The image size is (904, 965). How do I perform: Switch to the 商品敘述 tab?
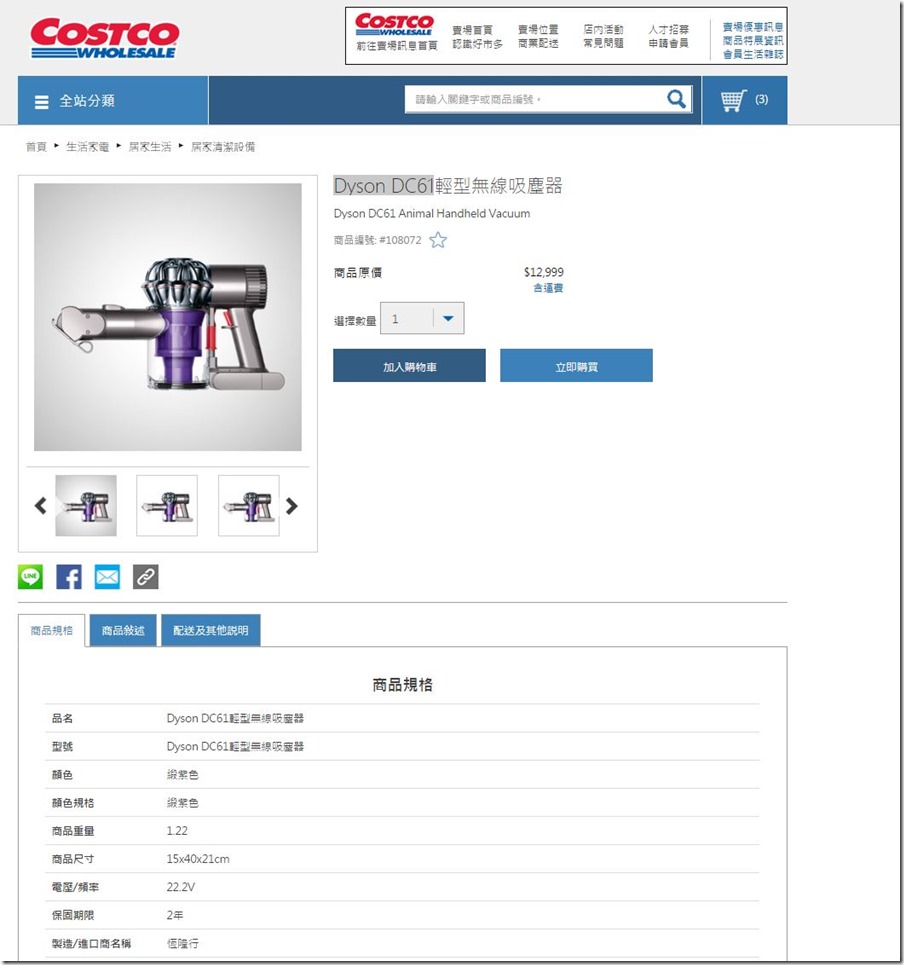pyautogui.click(x=123, y=630)
